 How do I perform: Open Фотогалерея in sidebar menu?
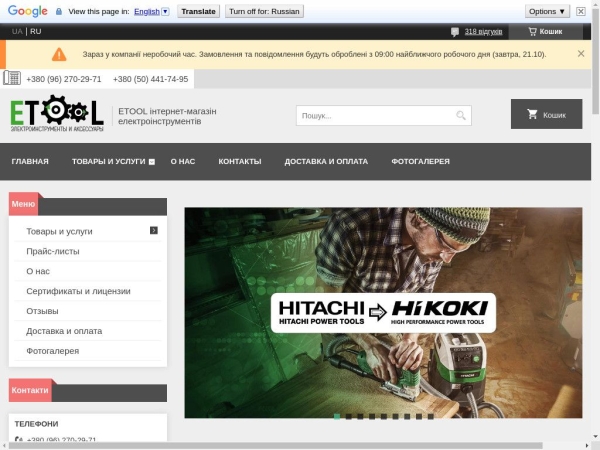pyautogui.click(x=52, y=351)
